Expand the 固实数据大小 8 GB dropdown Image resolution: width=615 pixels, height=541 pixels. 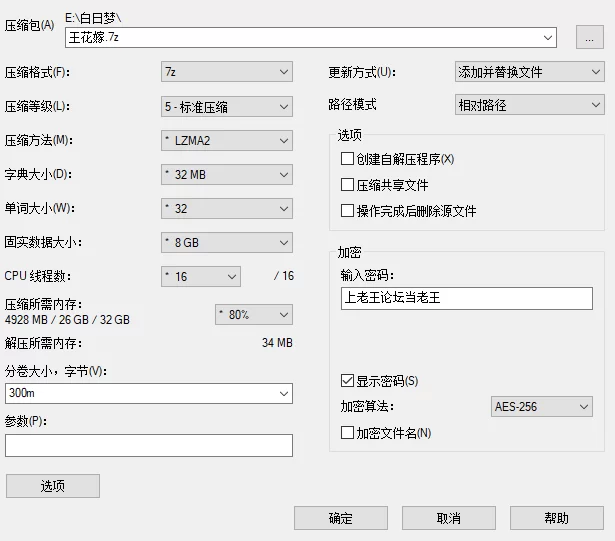pos(227,242)
